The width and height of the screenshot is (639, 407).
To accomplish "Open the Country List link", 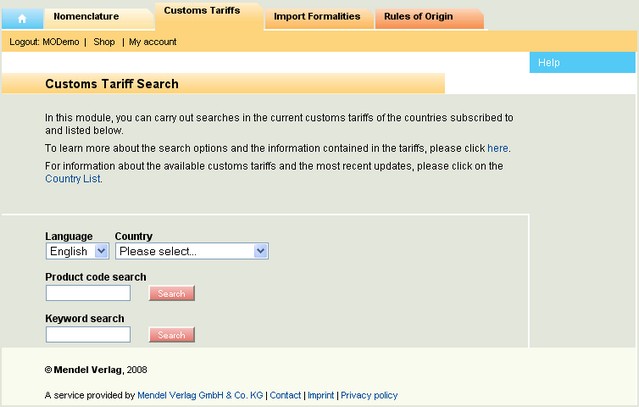I will coord(73,179).
